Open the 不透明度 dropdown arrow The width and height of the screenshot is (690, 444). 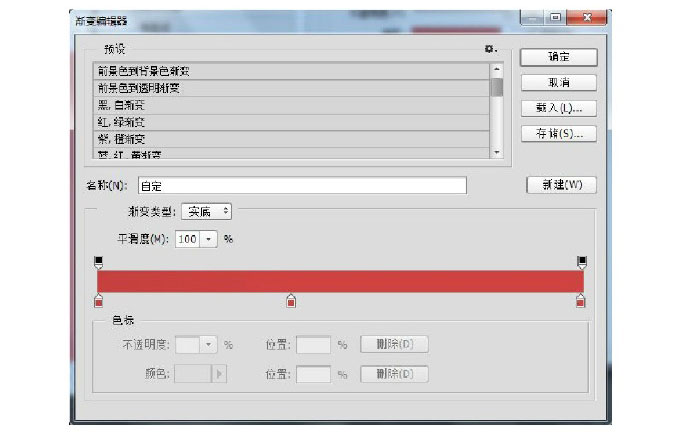tap(209, 345)
